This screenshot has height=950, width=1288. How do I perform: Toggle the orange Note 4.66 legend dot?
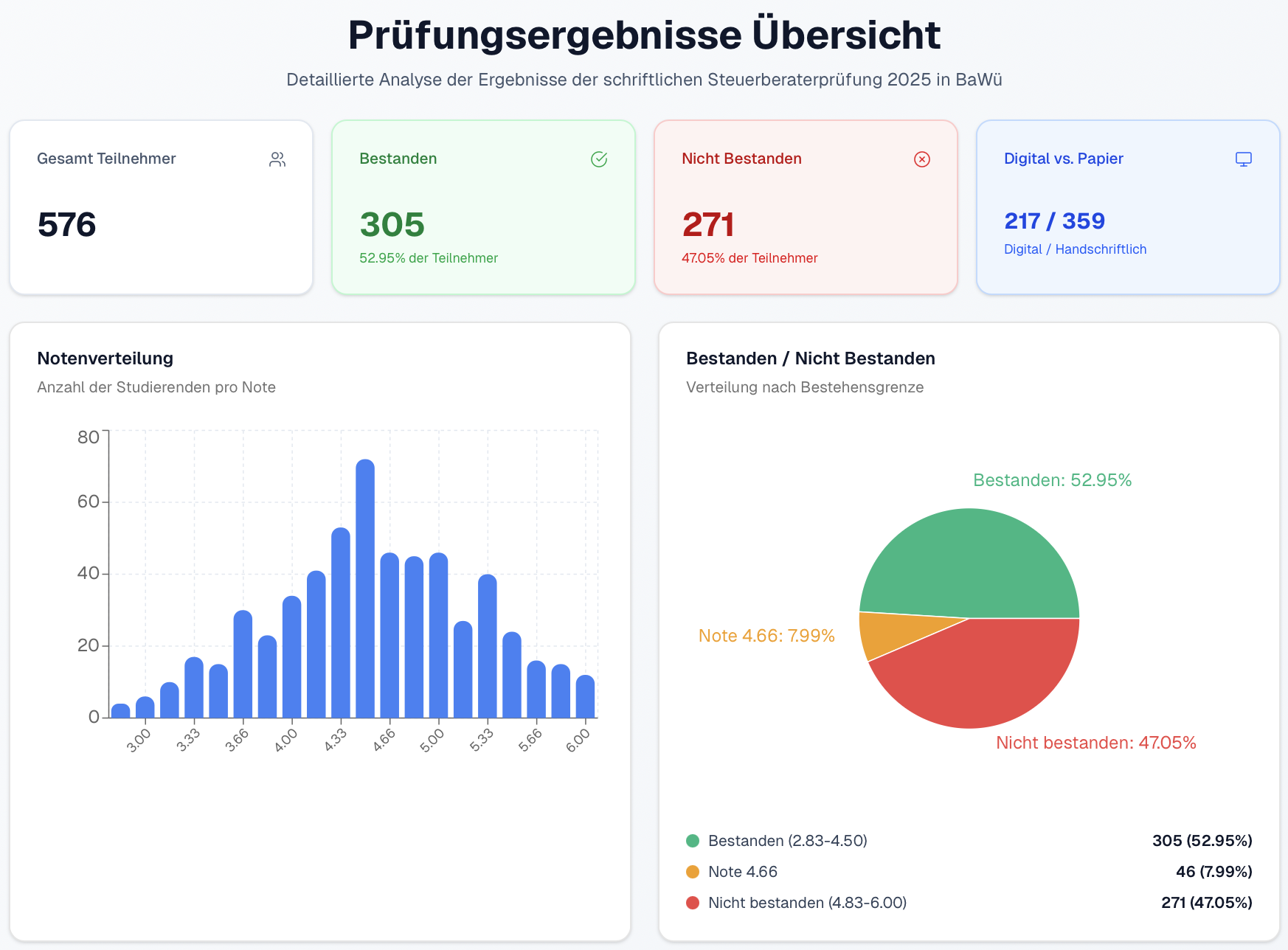point(692,871)
